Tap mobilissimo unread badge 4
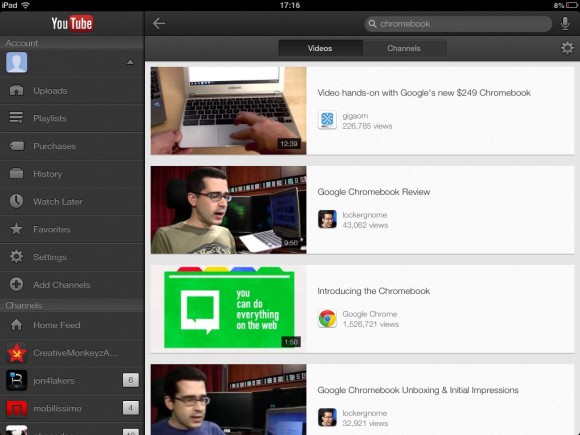The height and width of the screenshot is (435, 580). coord(131,408)
